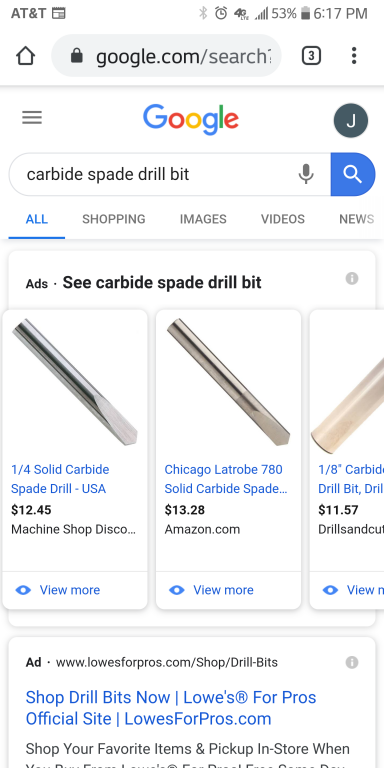
Task: Tap the info icon beside shopping ads
Action: 352,278
